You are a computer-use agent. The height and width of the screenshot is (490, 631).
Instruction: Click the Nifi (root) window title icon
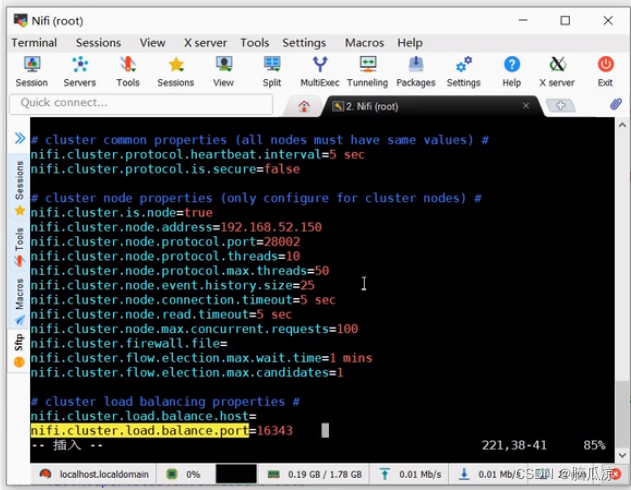[21, 20]
